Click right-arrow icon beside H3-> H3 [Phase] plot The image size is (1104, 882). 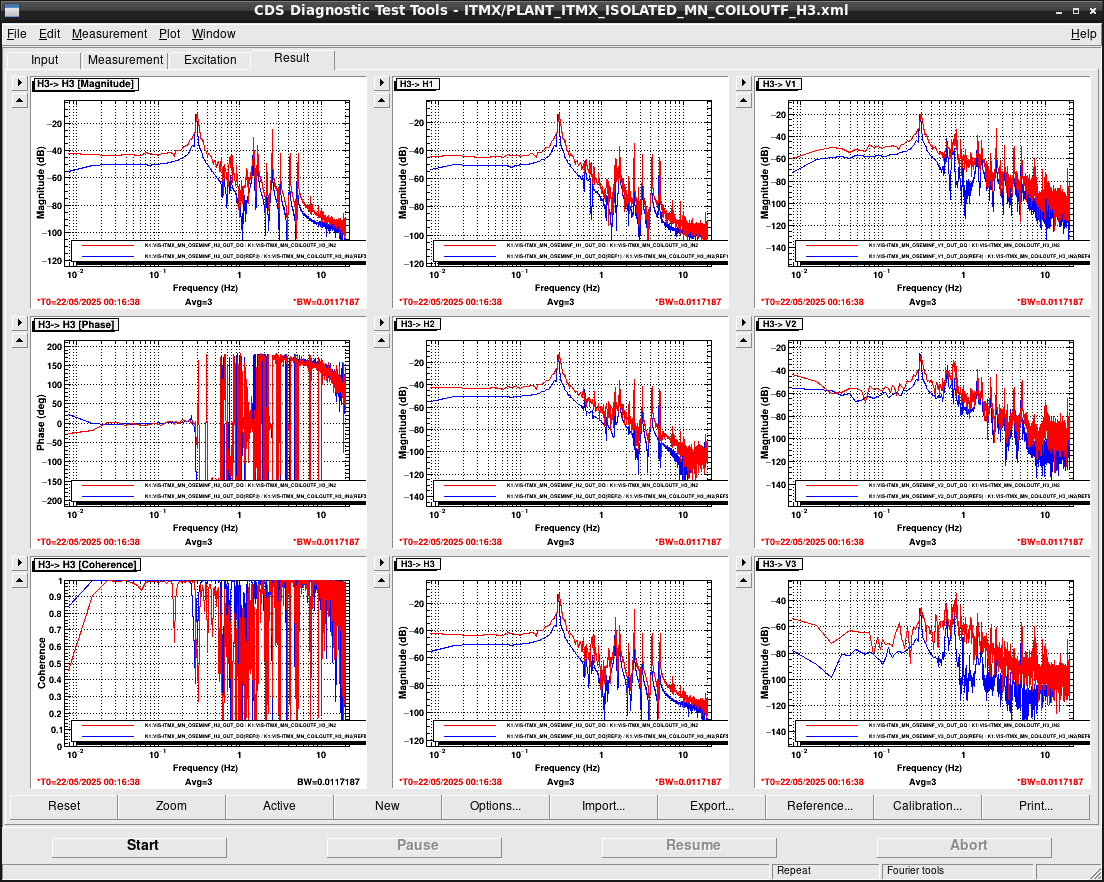20,323
